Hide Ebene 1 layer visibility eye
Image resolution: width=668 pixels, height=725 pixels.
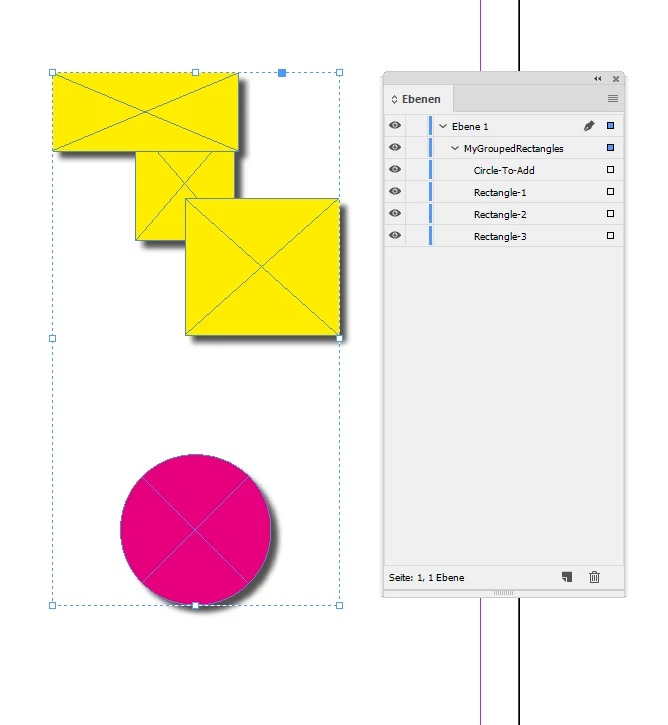click(x=395, y=125)
